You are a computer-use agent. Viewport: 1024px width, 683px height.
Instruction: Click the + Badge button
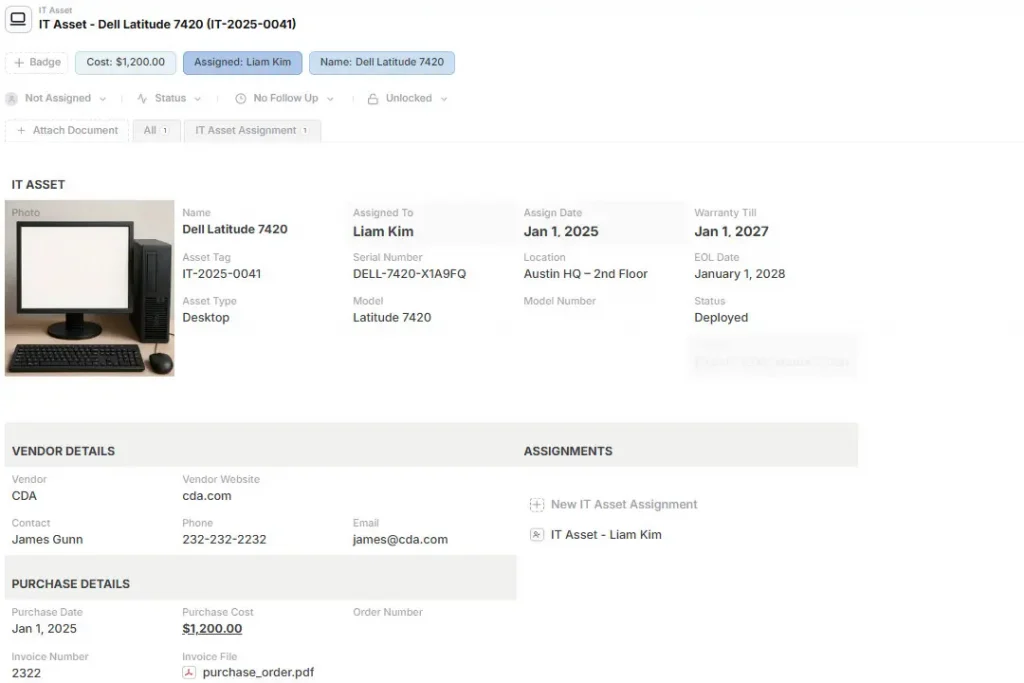(x=36, y=62)
